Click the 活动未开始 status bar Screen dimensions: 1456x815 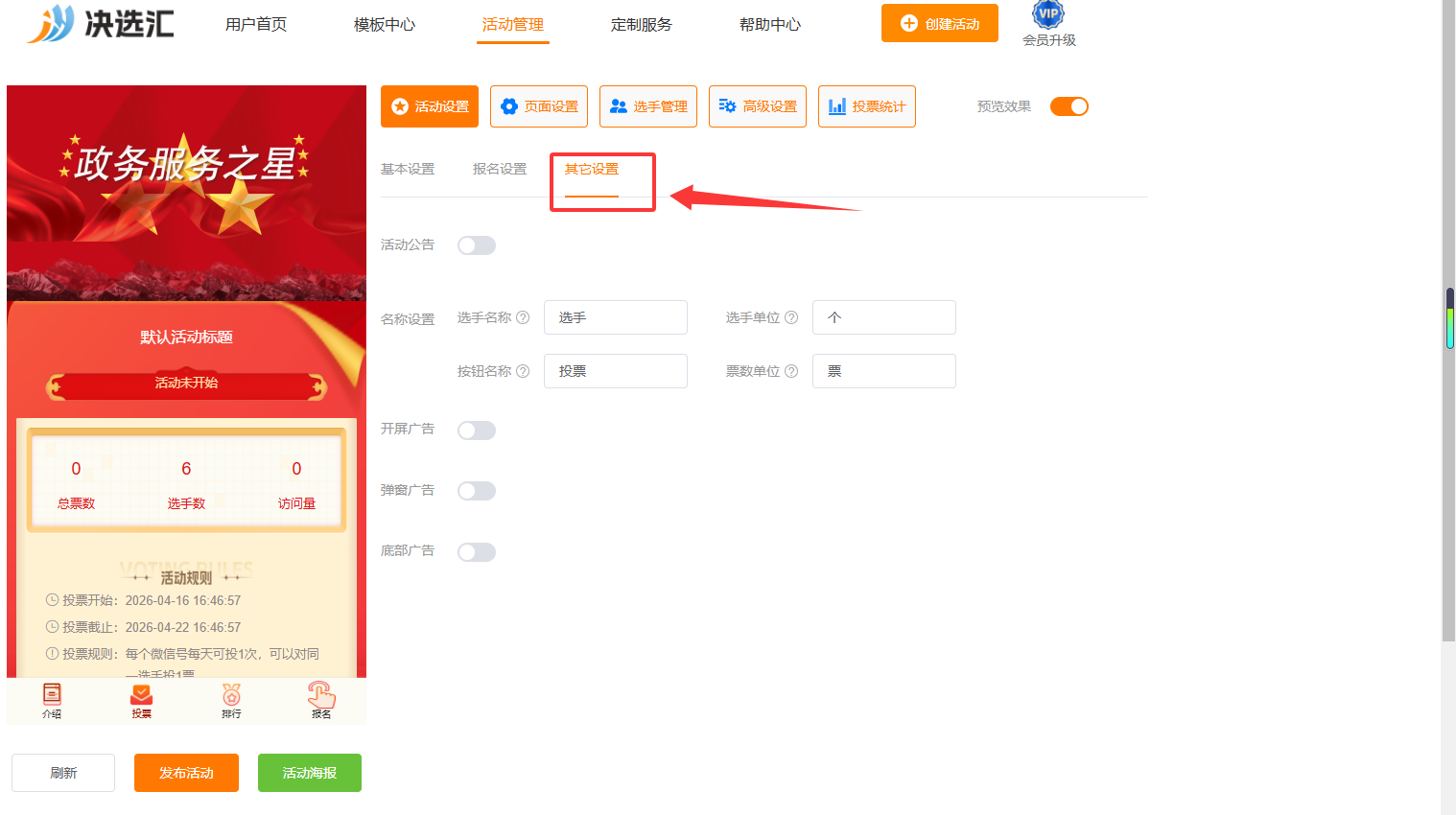(186, 383)
